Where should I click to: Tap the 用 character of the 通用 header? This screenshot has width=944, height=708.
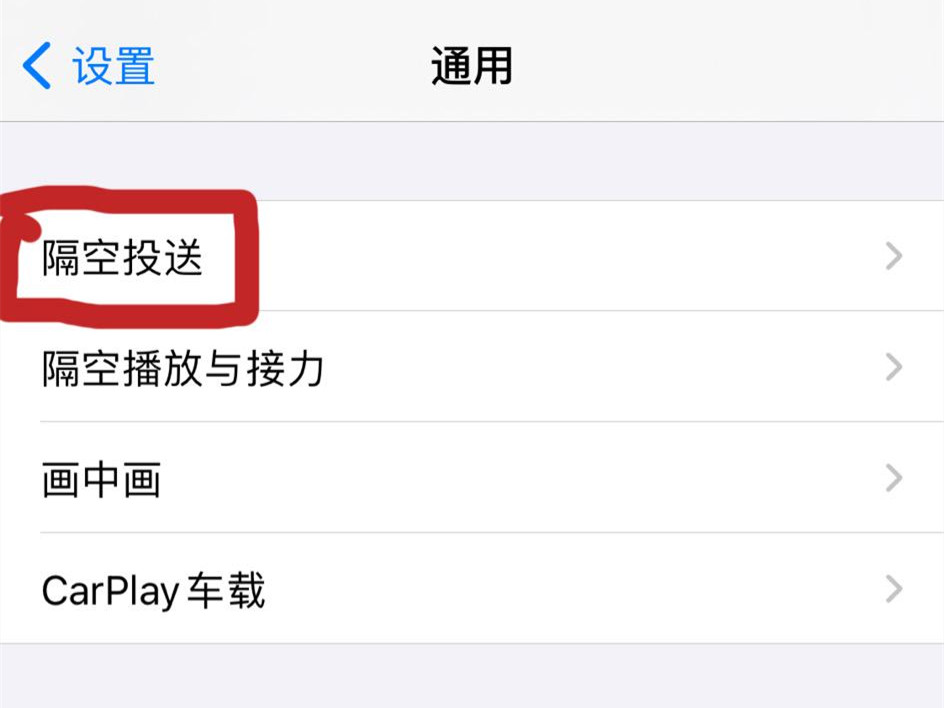492,66
